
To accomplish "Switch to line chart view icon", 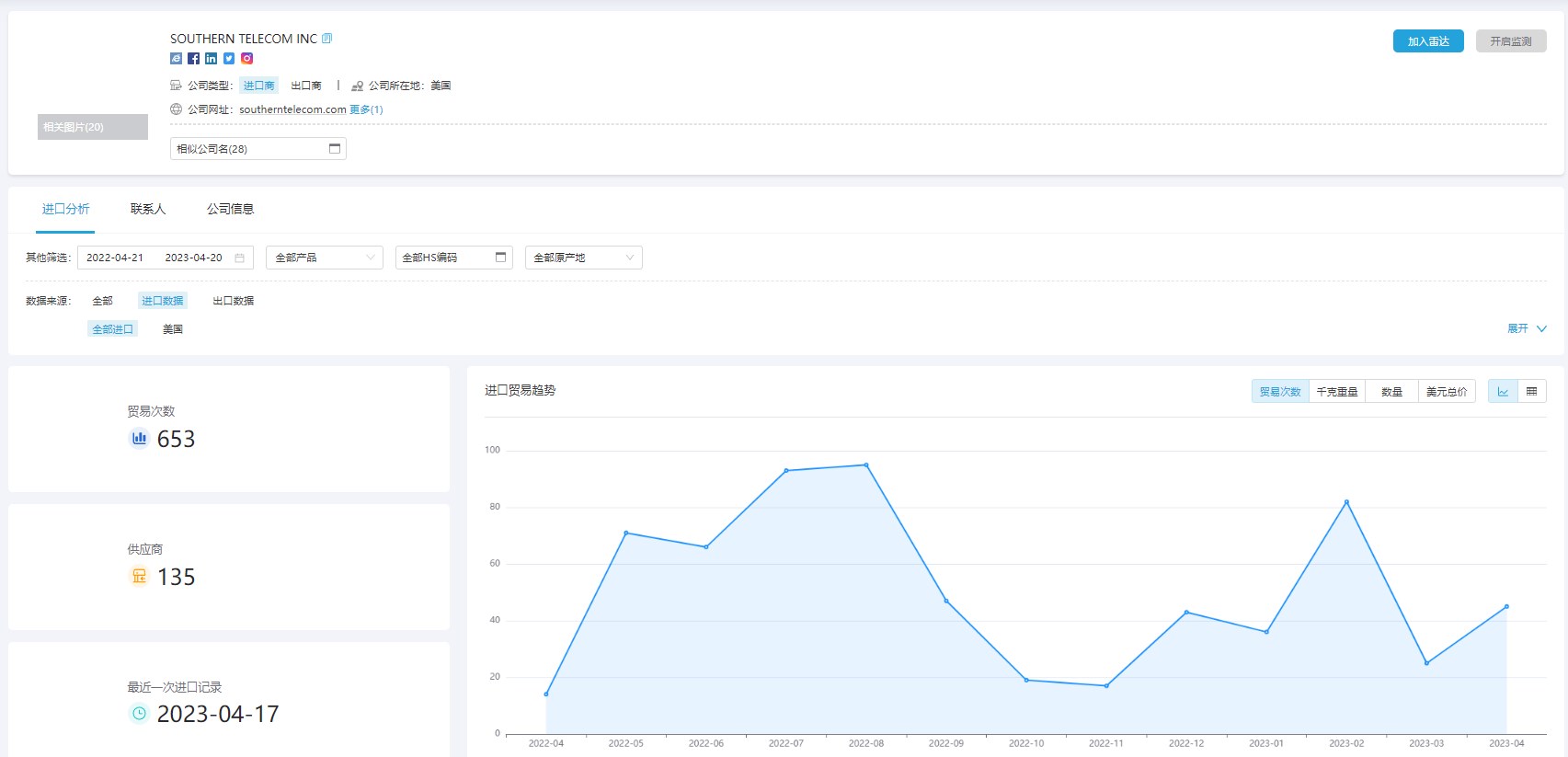I will [1503, 391].
